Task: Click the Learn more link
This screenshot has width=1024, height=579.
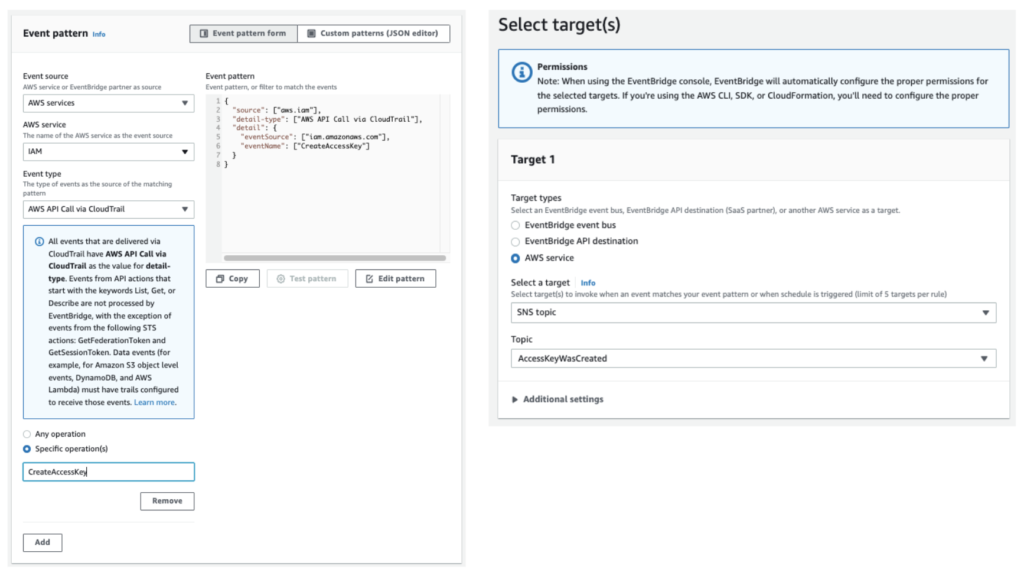Action: pos(154,402)
